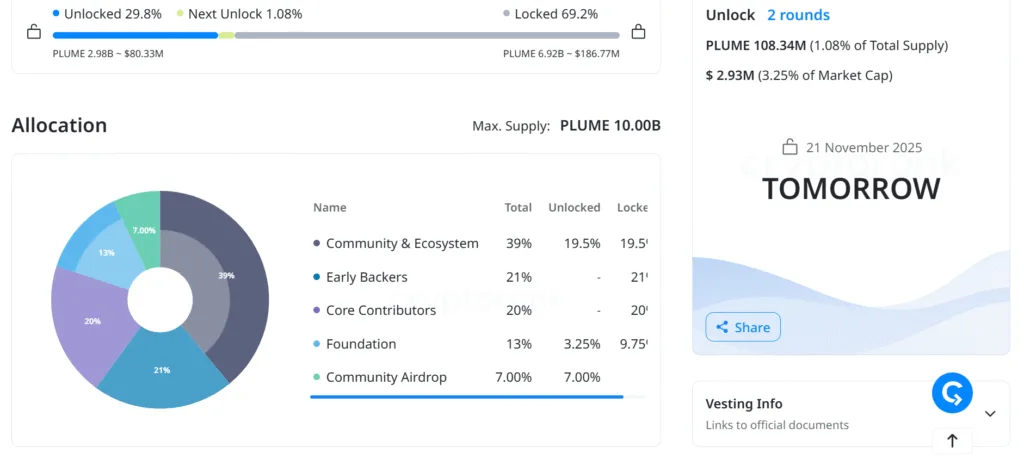Select the Early Backers row name

click(366, 277)
